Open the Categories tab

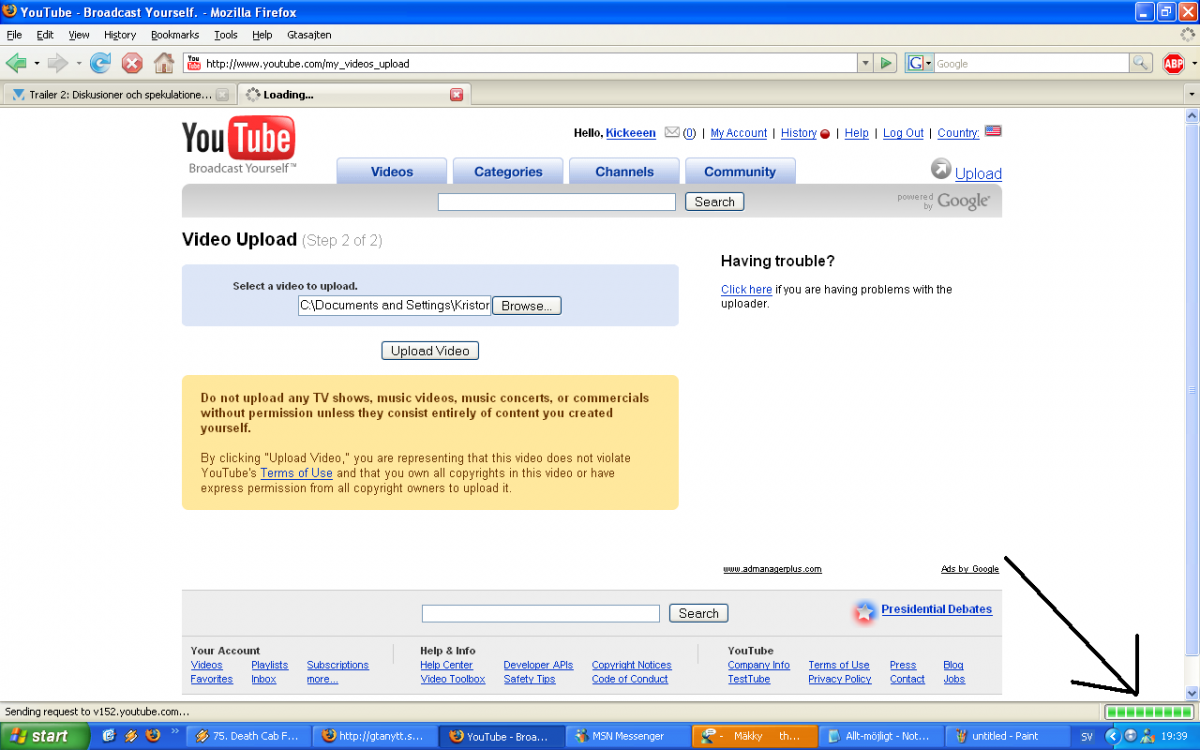pos(508,171)
